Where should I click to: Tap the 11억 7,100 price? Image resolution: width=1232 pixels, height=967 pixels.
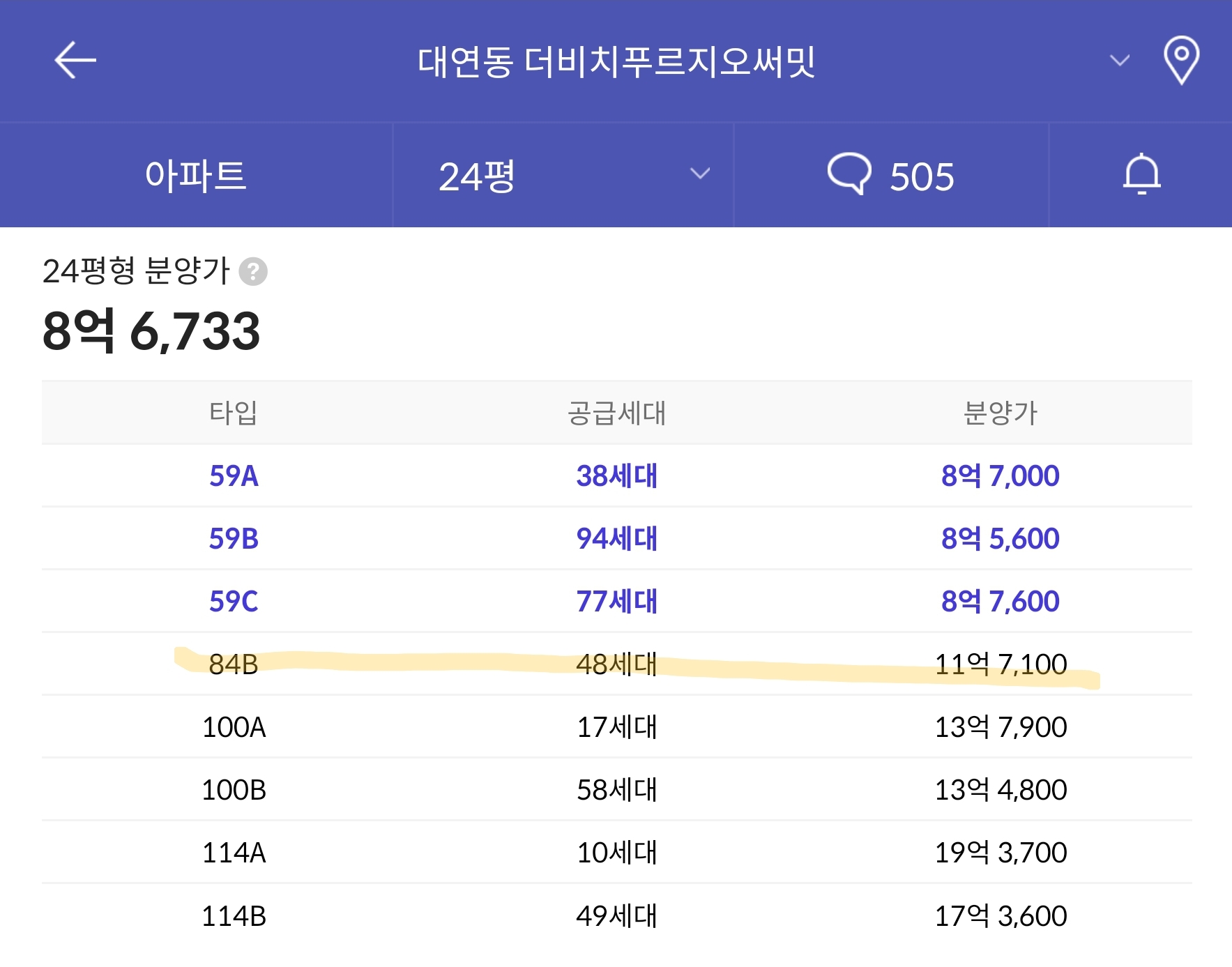pos(1001,664)
